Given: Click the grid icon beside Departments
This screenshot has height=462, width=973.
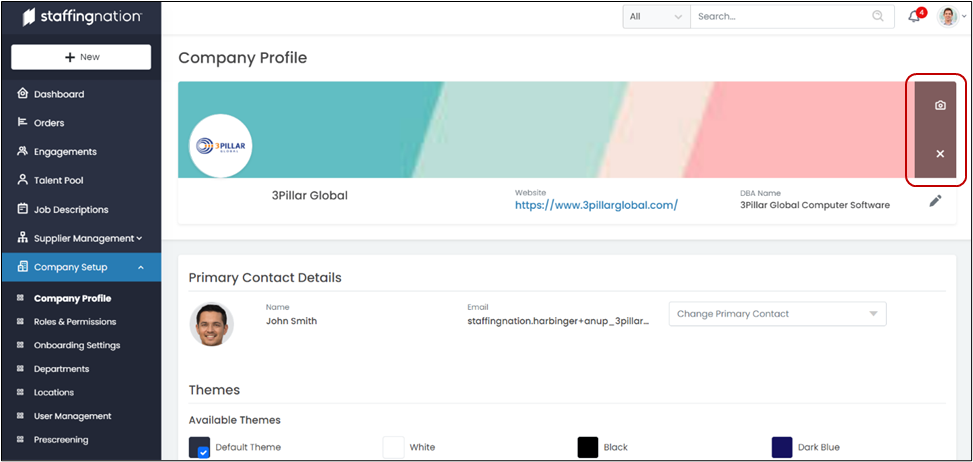Looking at the screenshot, I should 20,369.
